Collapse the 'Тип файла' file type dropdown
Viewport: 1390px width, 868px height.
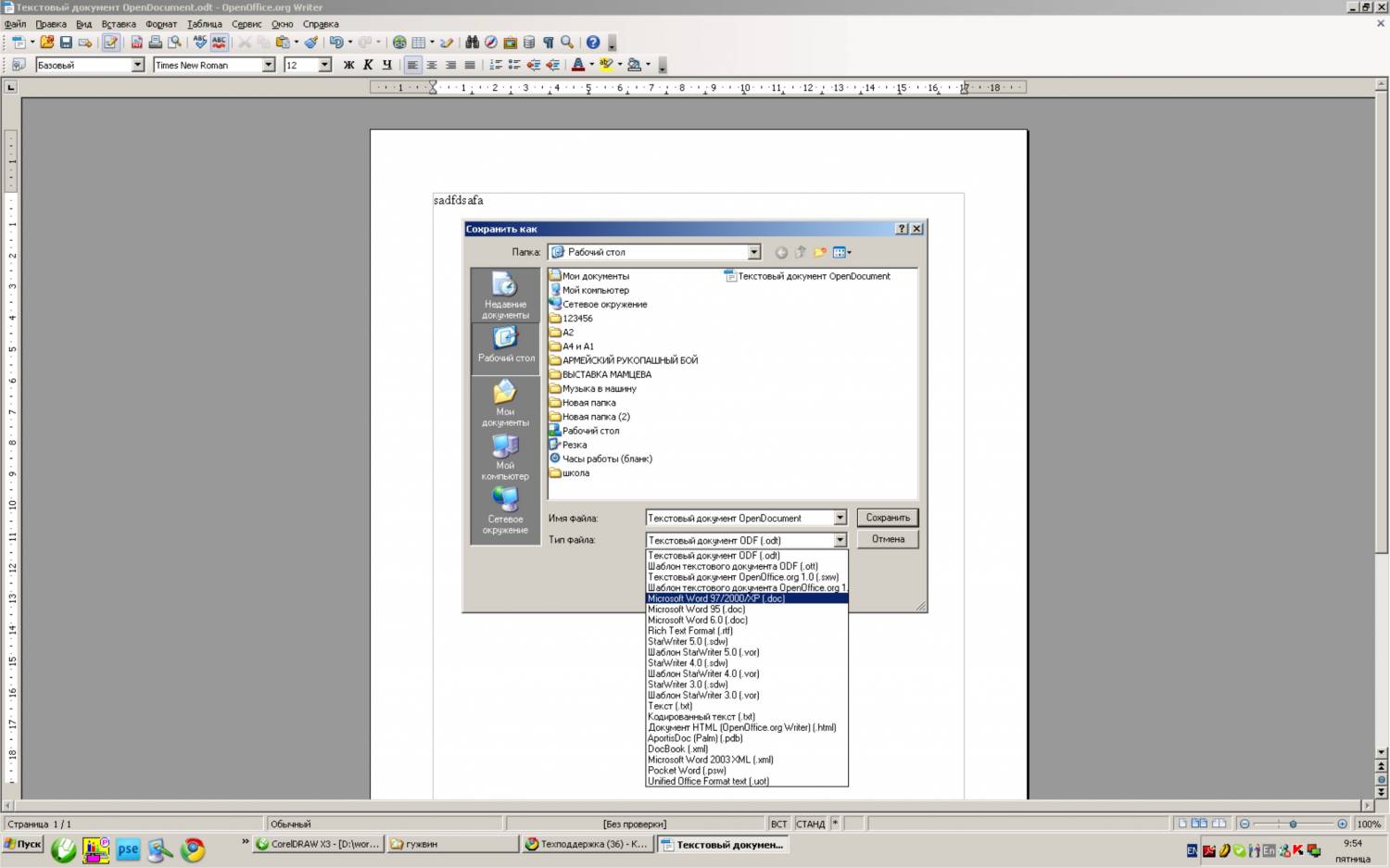click(840, 540)
